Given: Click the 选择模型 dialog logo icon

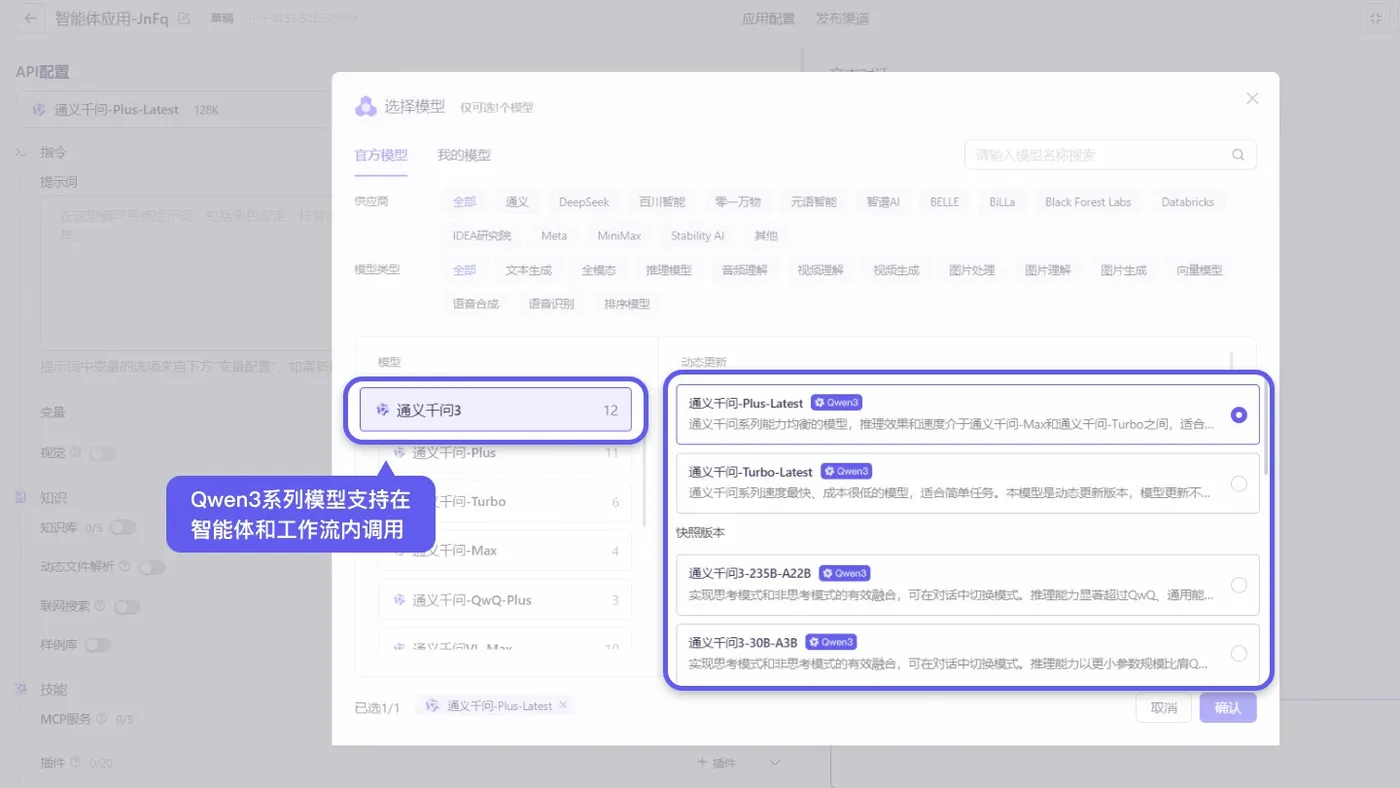Looking at the screenshot, I should (x=366, y=106).
